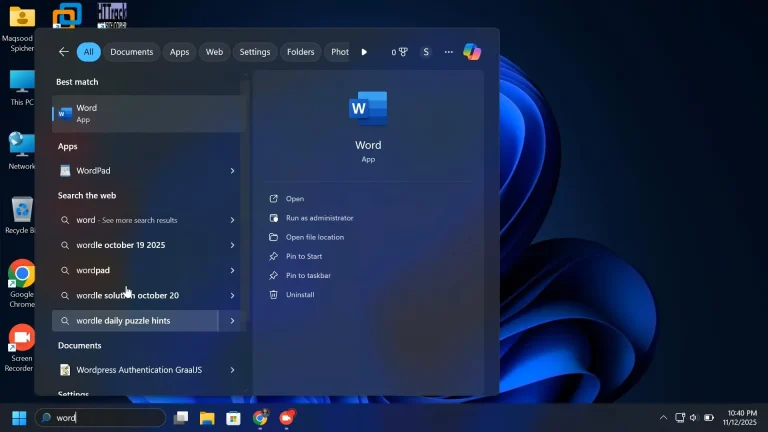
Task: Expand 'wordle daily puzzle hints' chevron
Action: (232, 321)
